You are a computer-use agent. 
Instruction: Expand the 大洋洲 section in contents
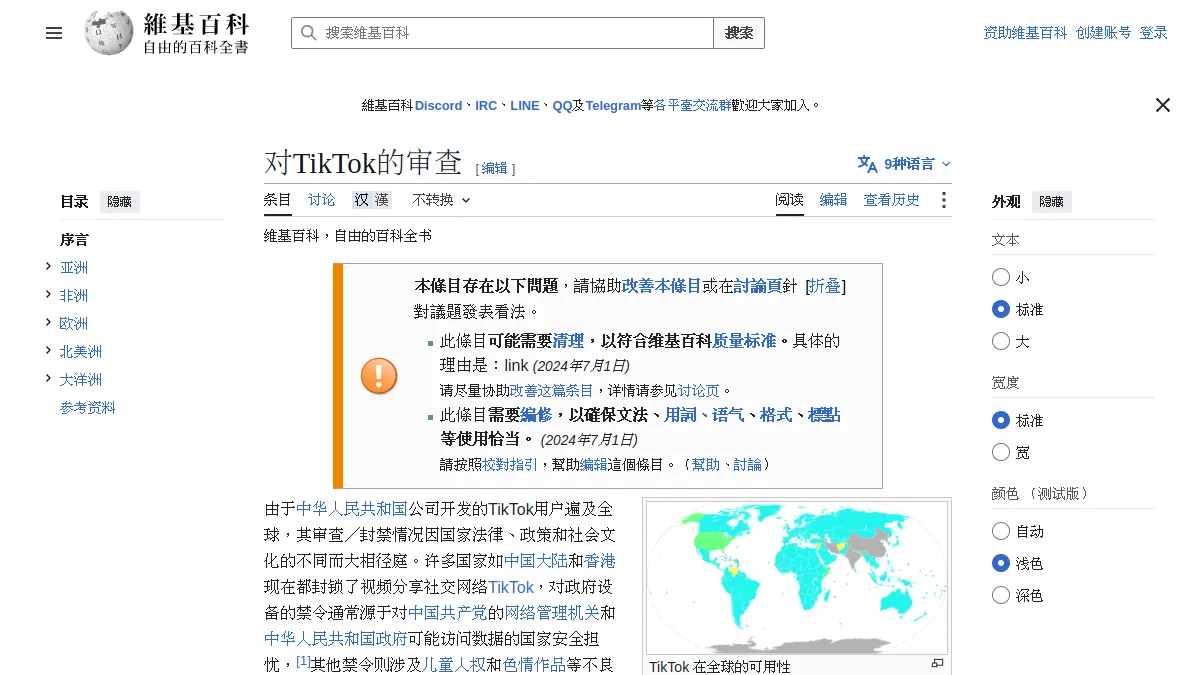(48, 378)
